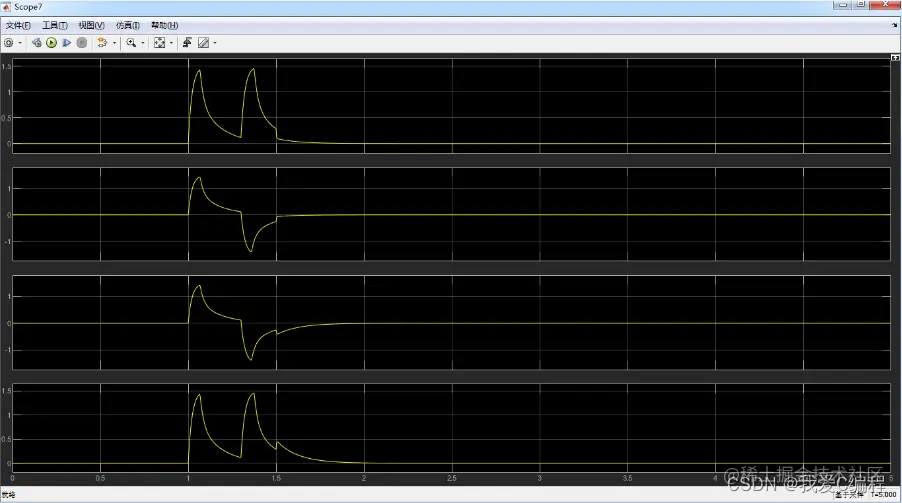Expand the measurements dropdown arrow
The image size is (902, 503).
click(215, 43)
